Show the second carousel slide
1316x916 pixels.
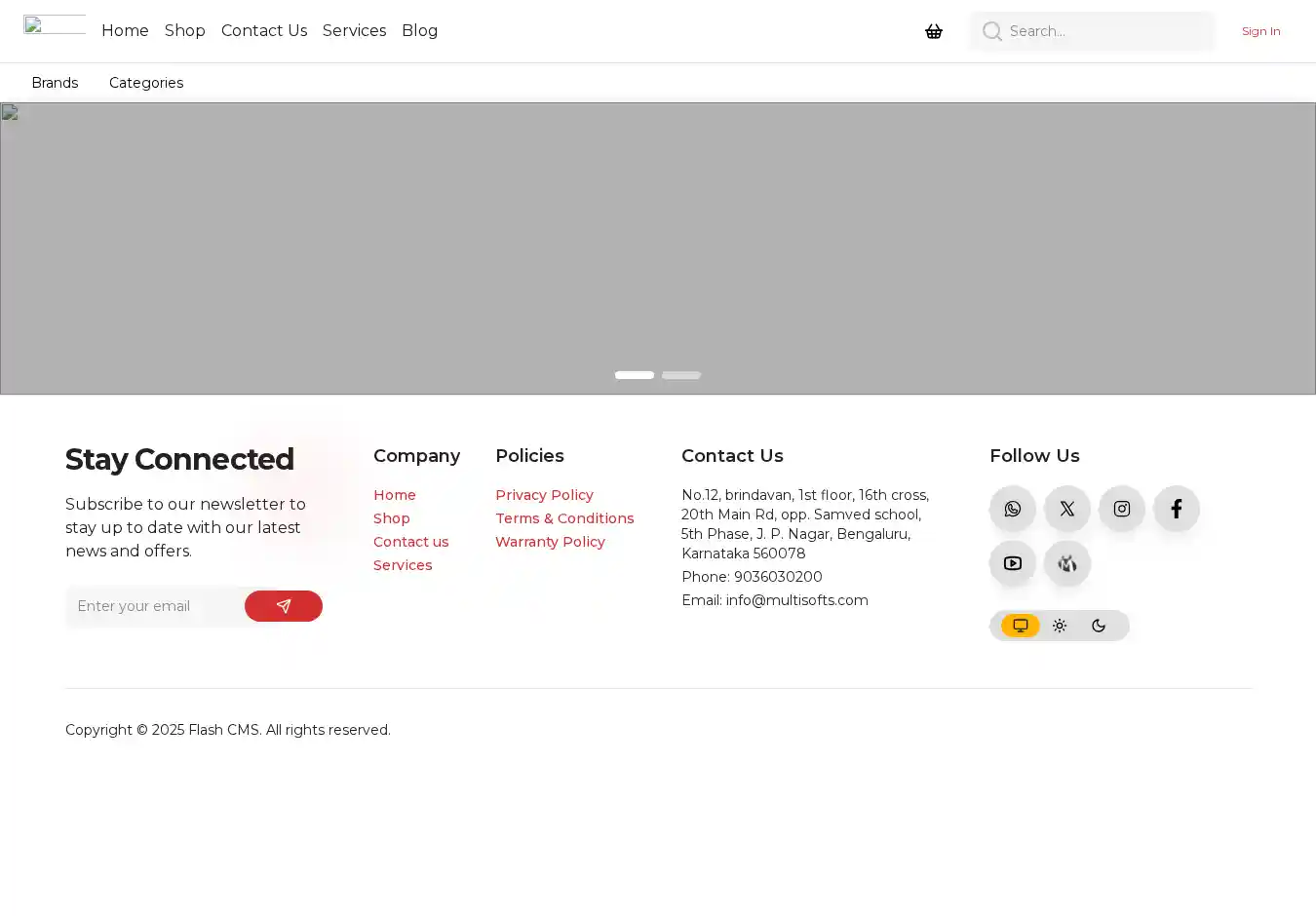[681, 375]
